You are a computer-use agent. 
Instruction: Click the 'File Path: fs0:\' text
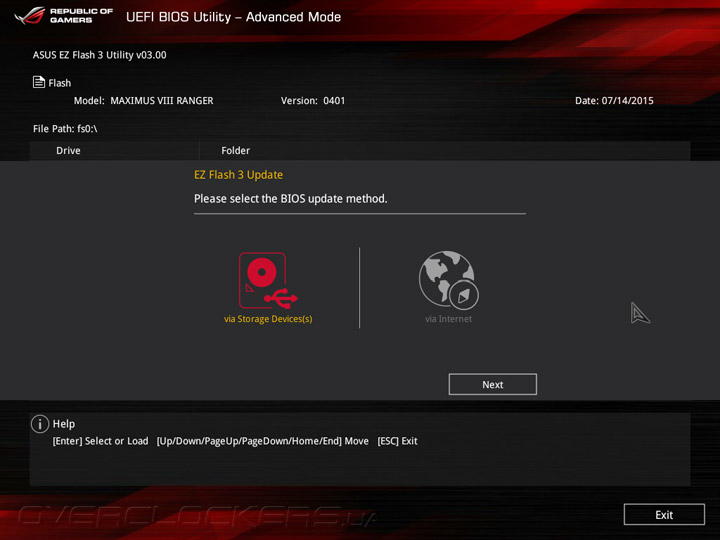[65, 129]
